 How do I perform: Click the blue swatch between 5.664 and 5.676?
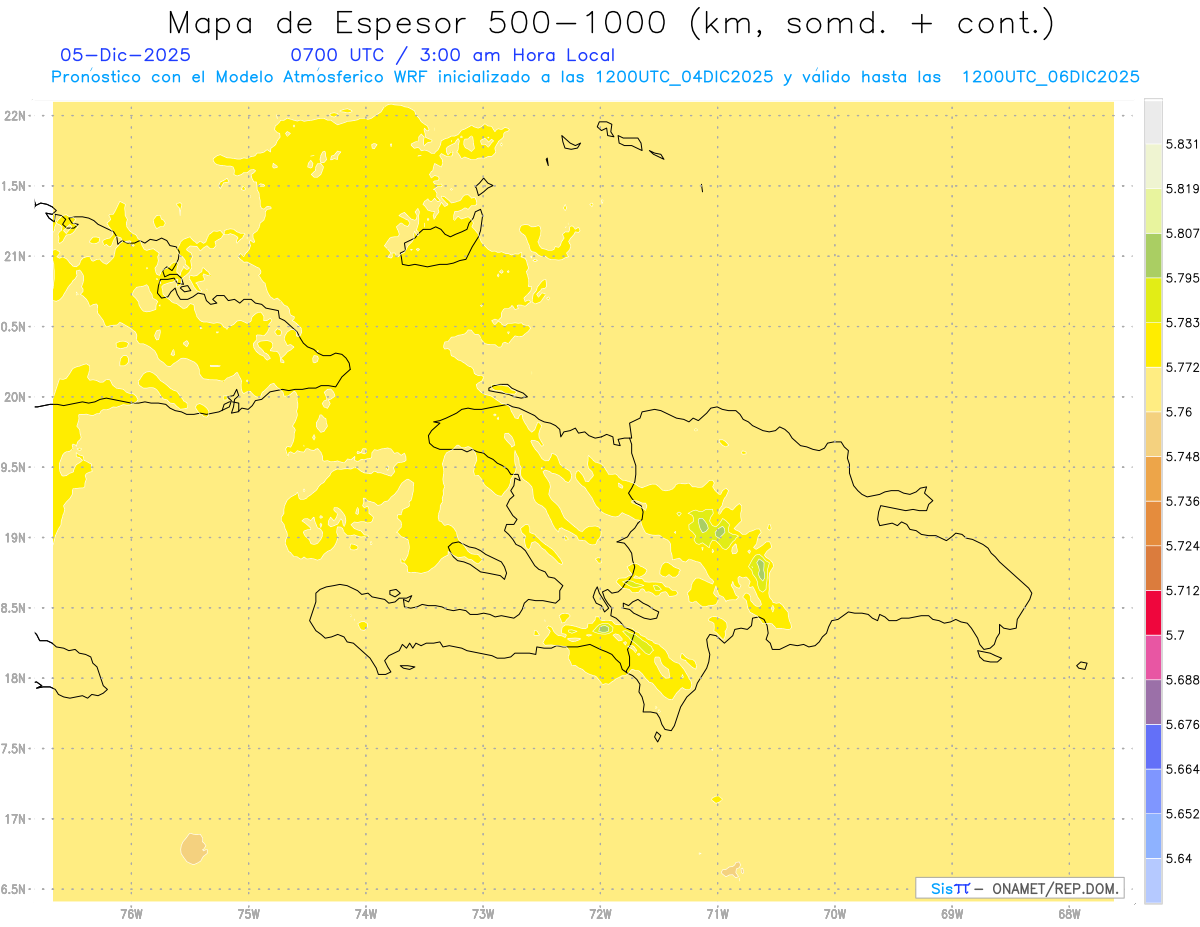point(1153,747)
